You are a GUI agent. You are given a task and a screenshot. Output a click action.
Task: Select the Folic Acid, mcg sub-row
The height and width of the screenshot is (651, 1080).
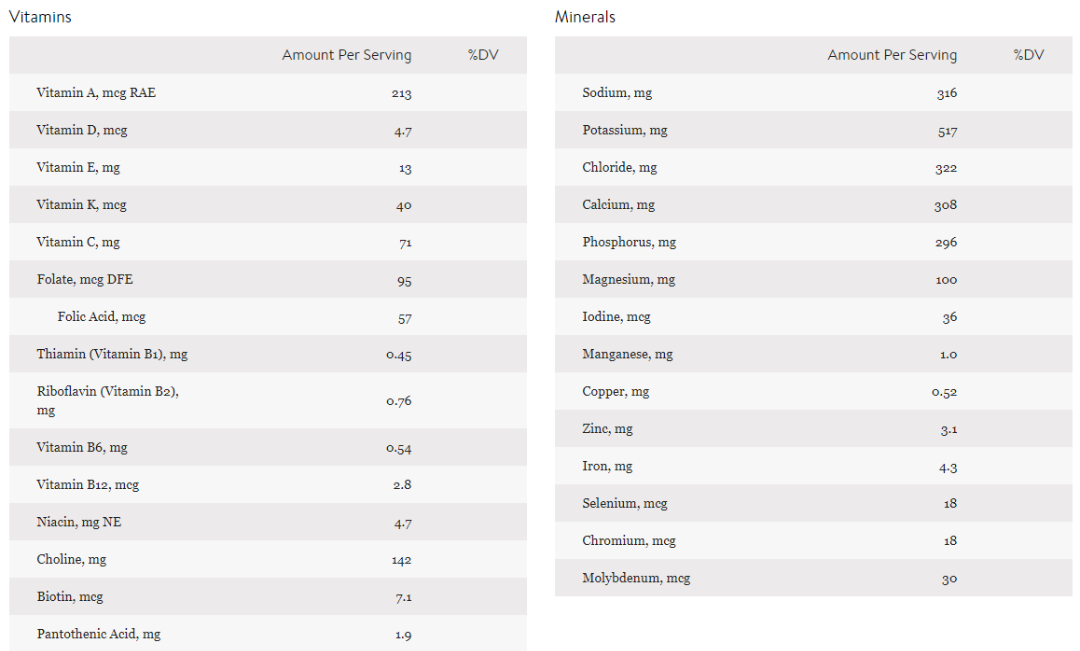coord(101,317)
